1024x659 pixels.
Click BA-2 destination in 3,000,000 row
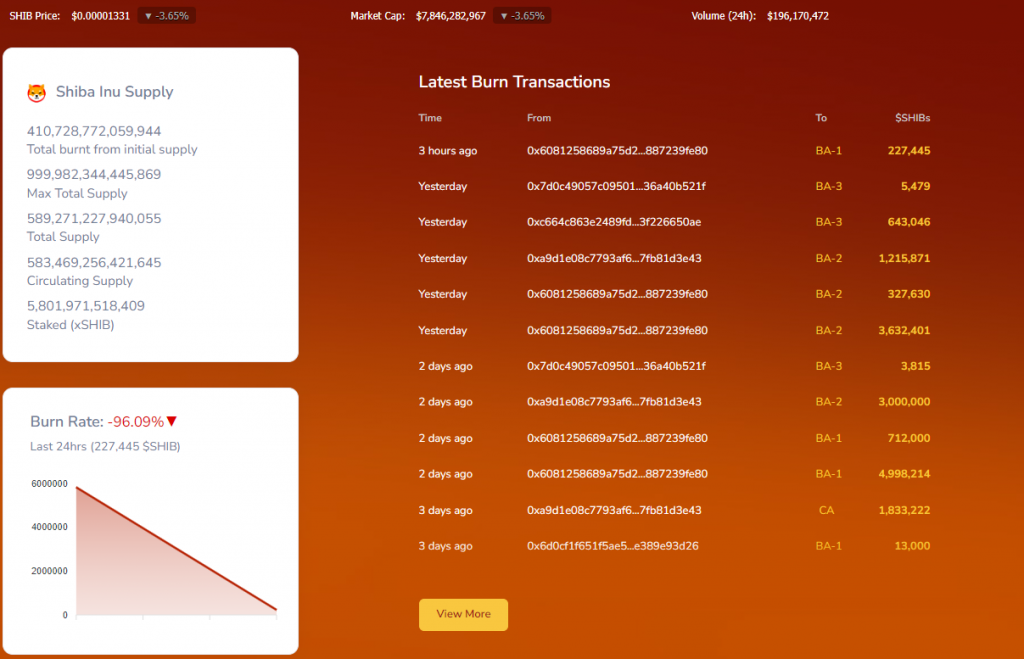coord(828,402)
